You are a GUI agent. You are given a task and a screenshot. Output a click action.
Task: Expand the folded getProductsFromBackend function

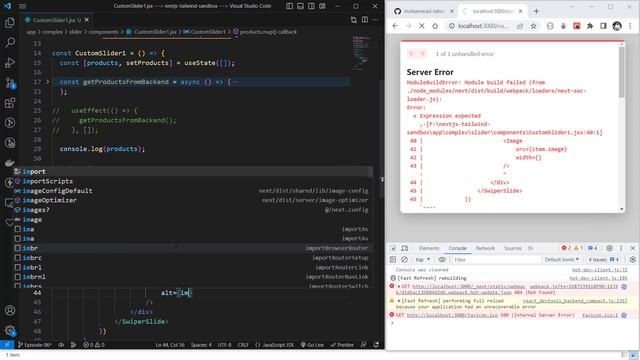click(x=48, y=82)
